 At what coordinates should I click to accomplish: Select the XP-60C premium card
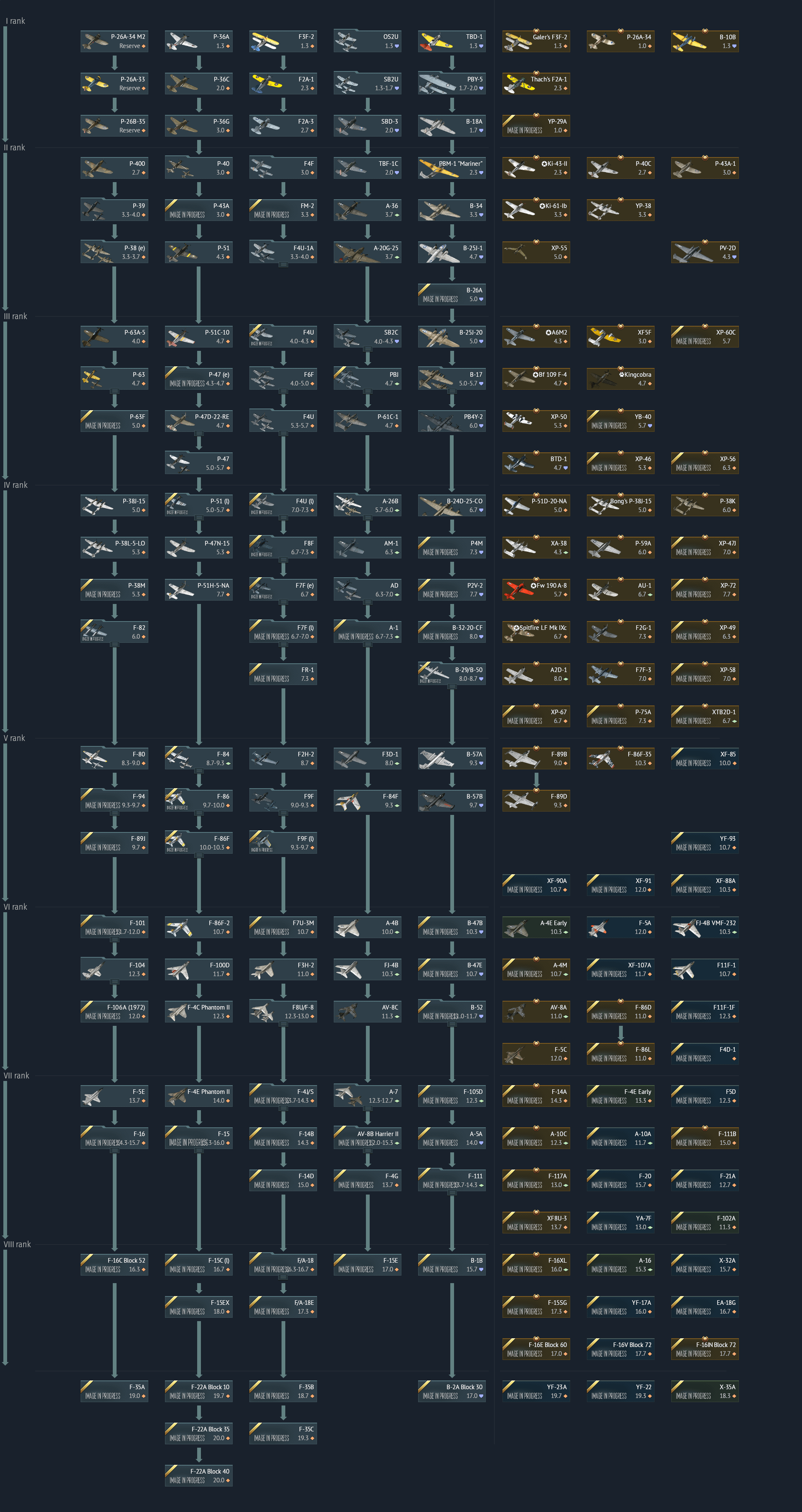click(705, 336)
